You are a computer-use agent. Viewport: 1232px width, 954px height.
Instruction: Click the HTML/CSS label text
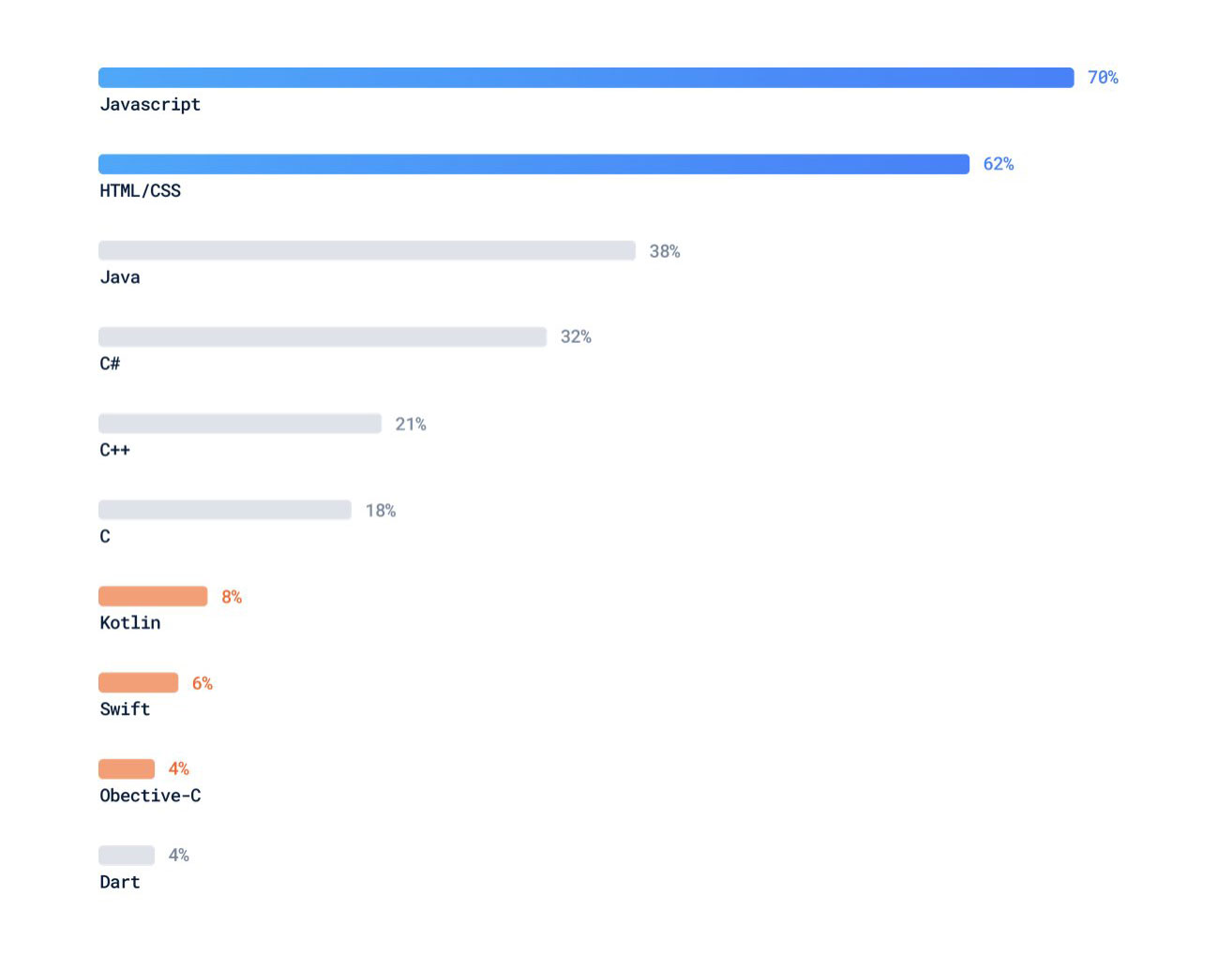(x=140, y=191)
